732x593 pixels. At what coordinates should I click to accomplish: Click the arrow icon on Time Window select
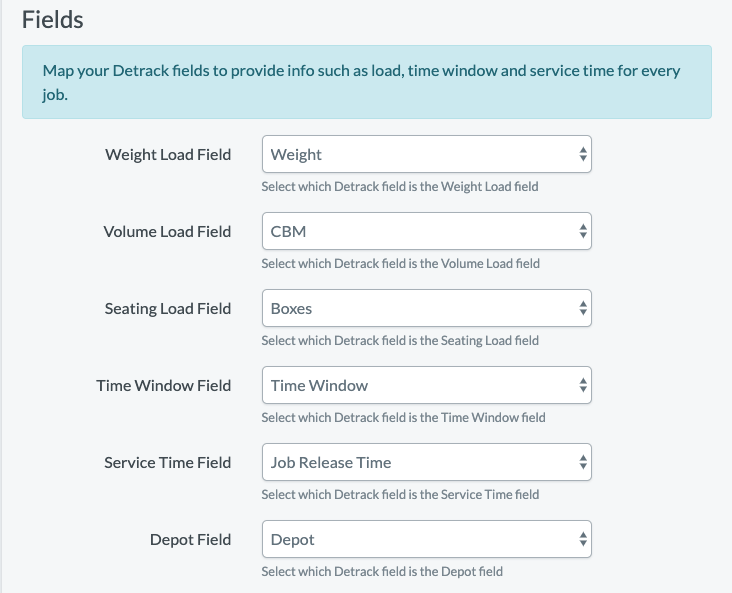pos(583,385)
